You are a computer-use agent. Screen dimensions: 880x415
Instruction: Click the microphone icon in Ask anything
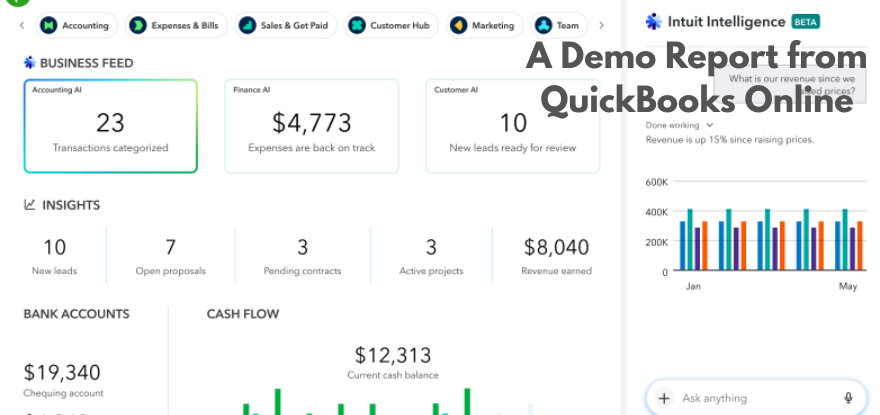(848, 398)
